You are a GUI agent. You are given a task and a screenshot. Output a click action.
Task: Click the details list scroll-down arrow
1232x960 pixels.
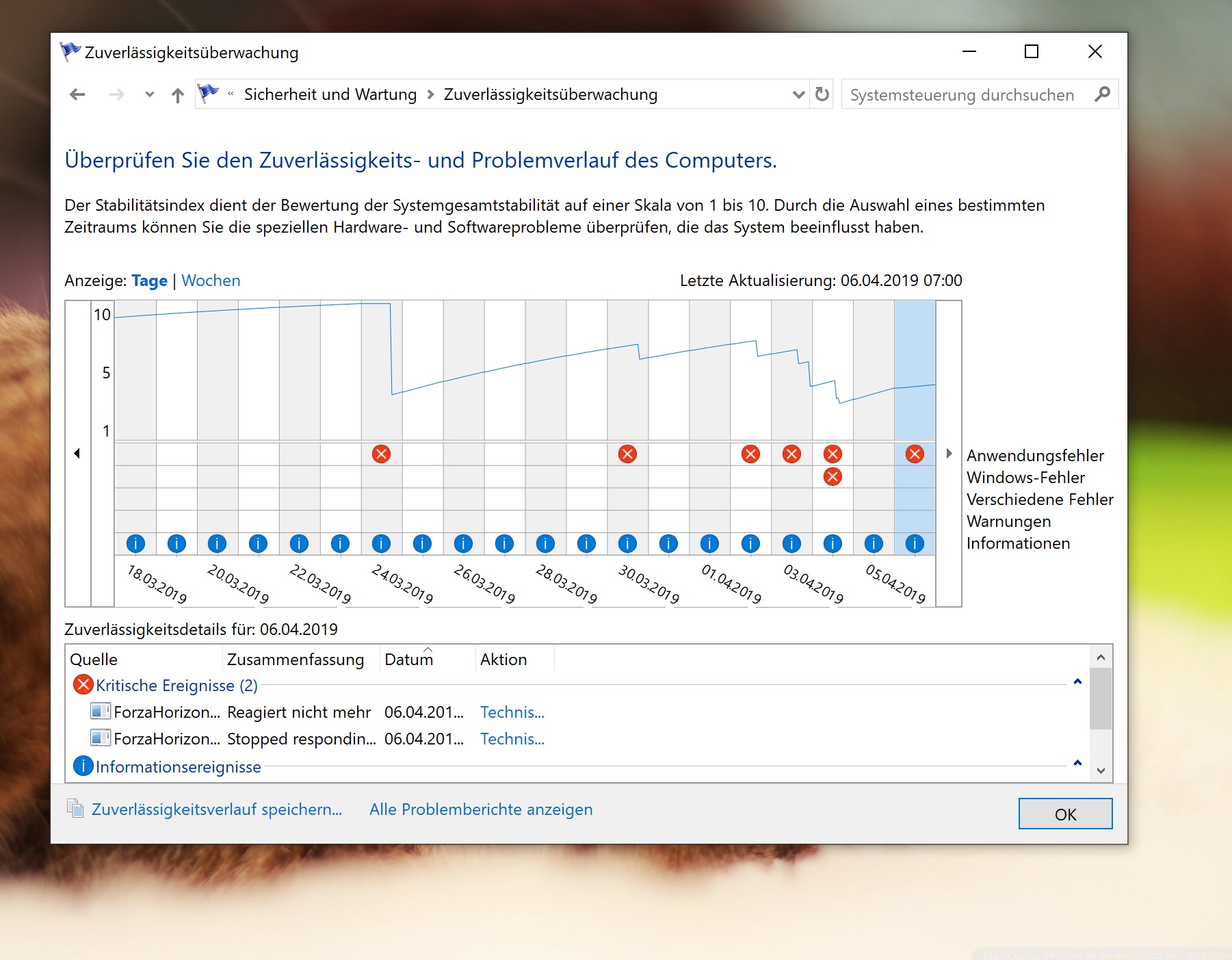(1101, 770)
